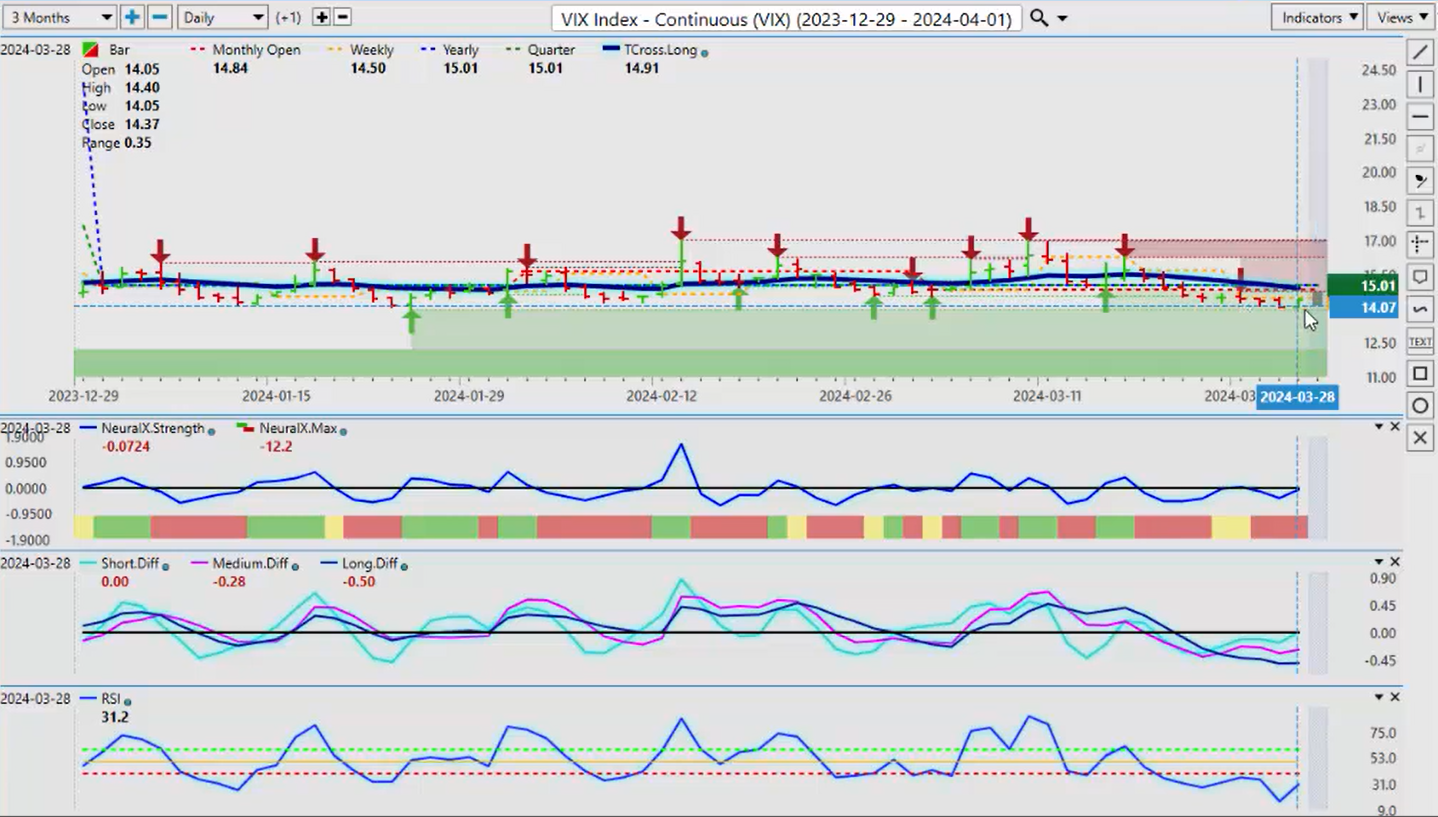Close the Short/Medium/Long Diff panel
Viewport: 1438px width, 817px height.
1395,562
